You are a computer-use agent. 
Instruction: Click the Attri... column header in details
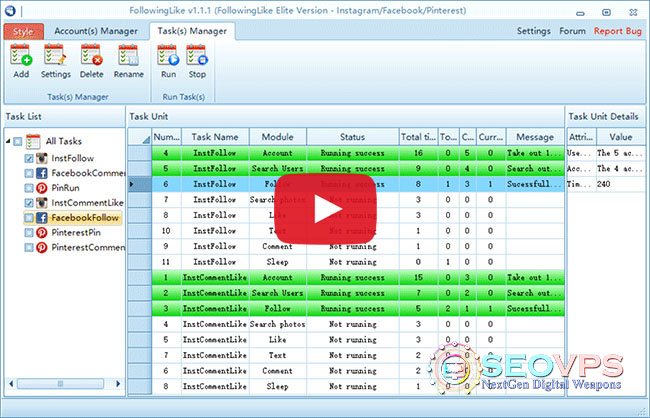tap(582, 137)
